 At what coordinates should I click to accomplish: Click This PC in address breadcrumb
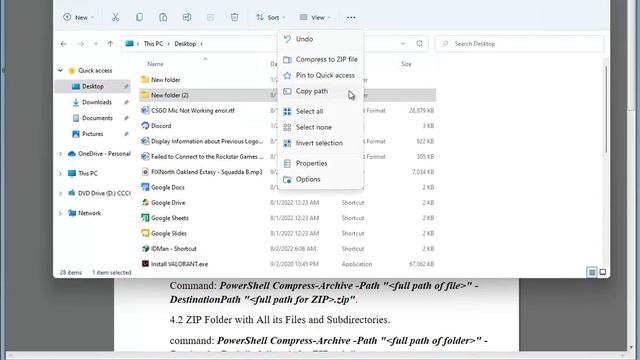click(153, 44)
